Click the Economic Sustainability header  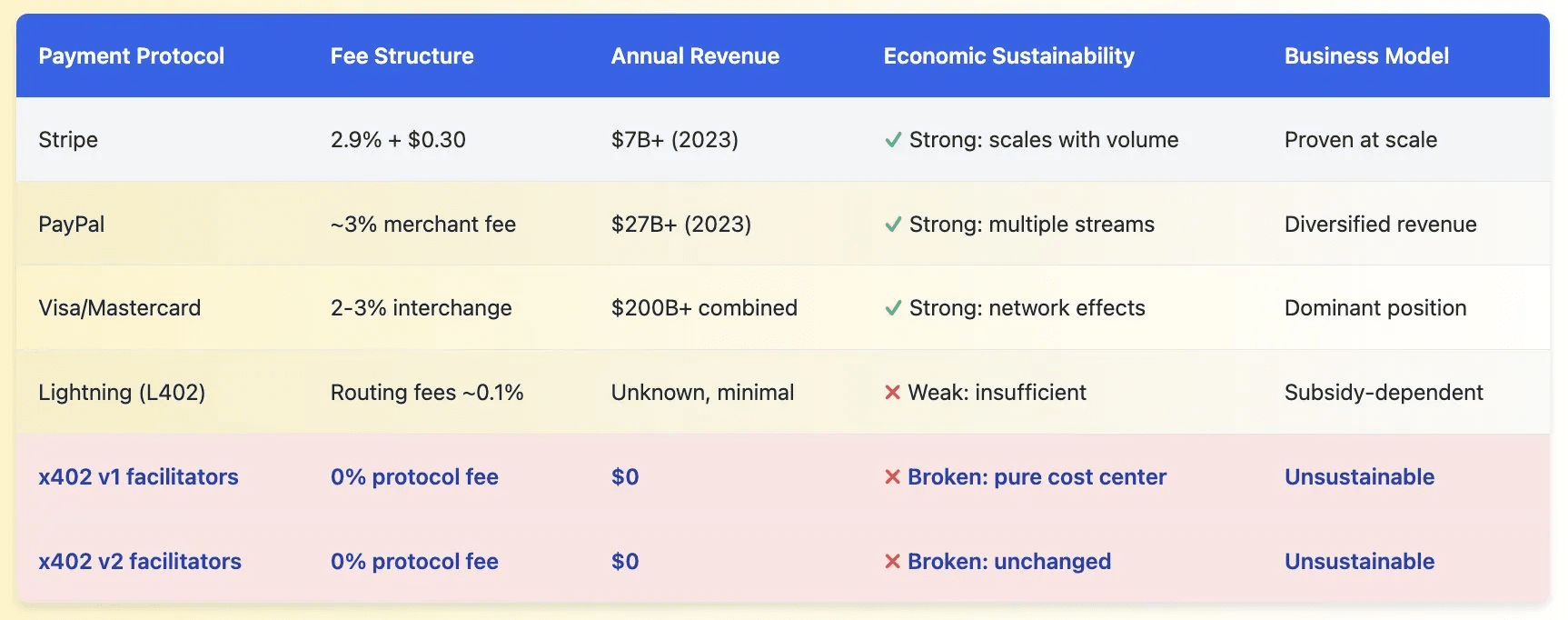coord(1008,56)
